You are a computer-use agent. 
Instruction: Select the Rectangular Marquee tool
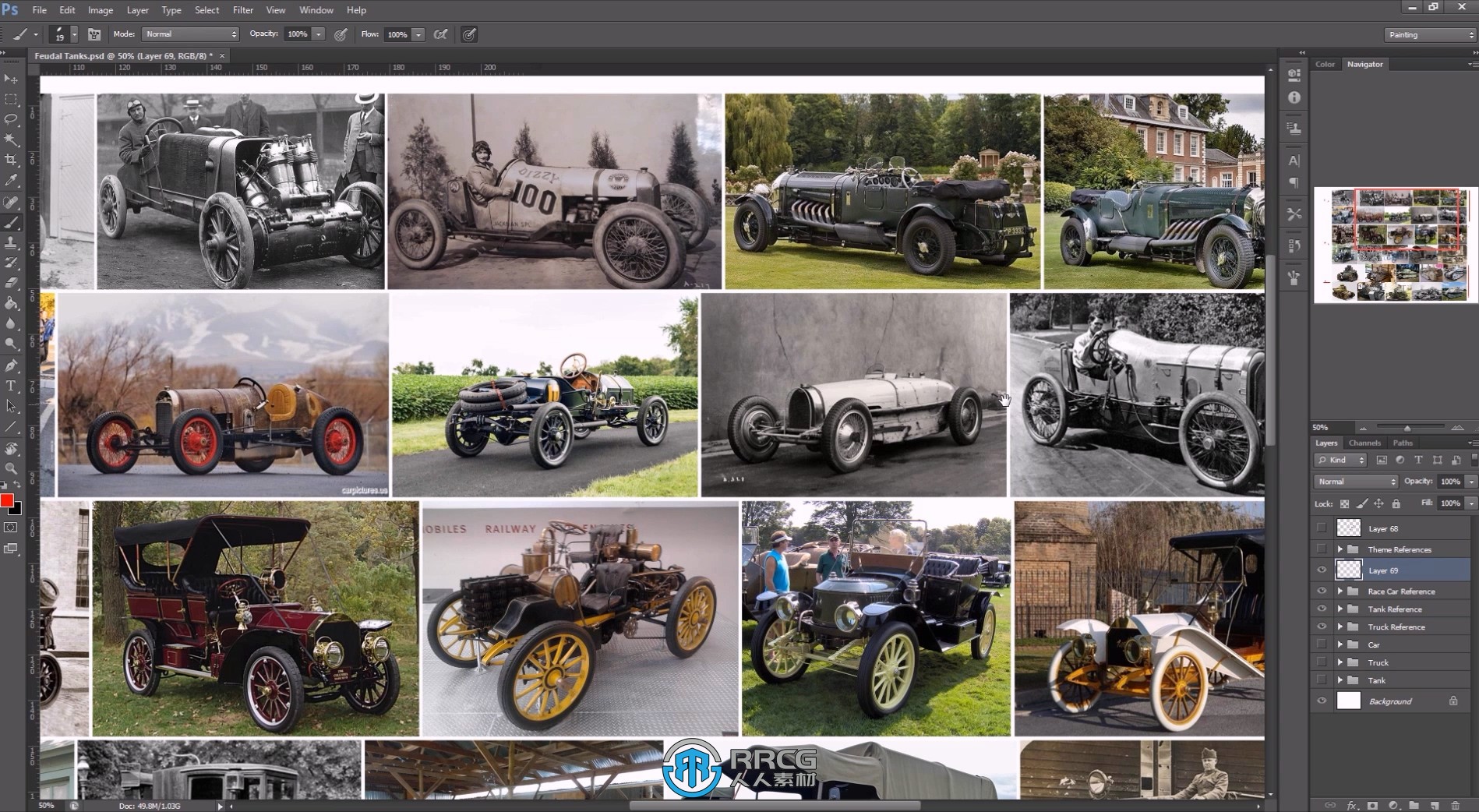(11, 99)
